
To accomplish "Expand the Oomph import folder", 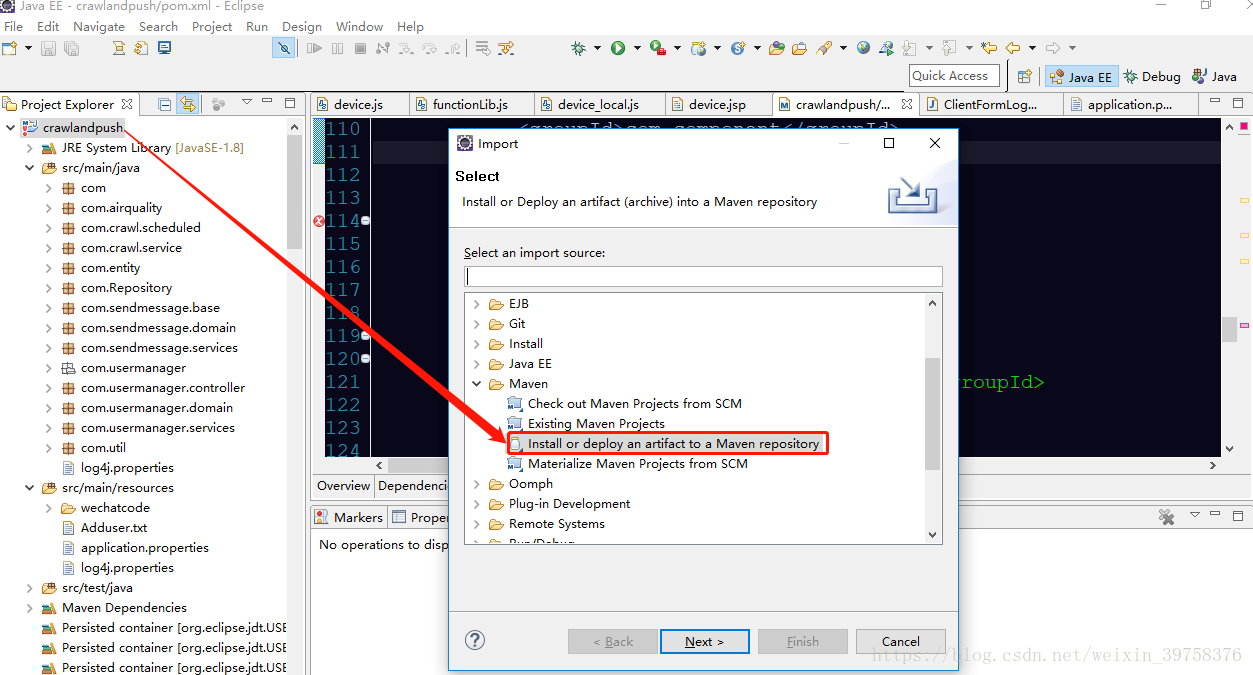I will [477, 484].
